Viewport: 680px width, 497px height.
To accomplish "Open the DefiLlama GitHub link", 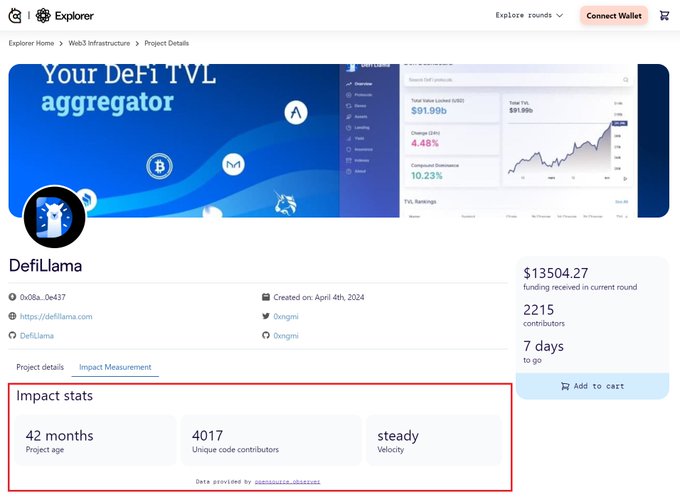I will pos(37,336).
